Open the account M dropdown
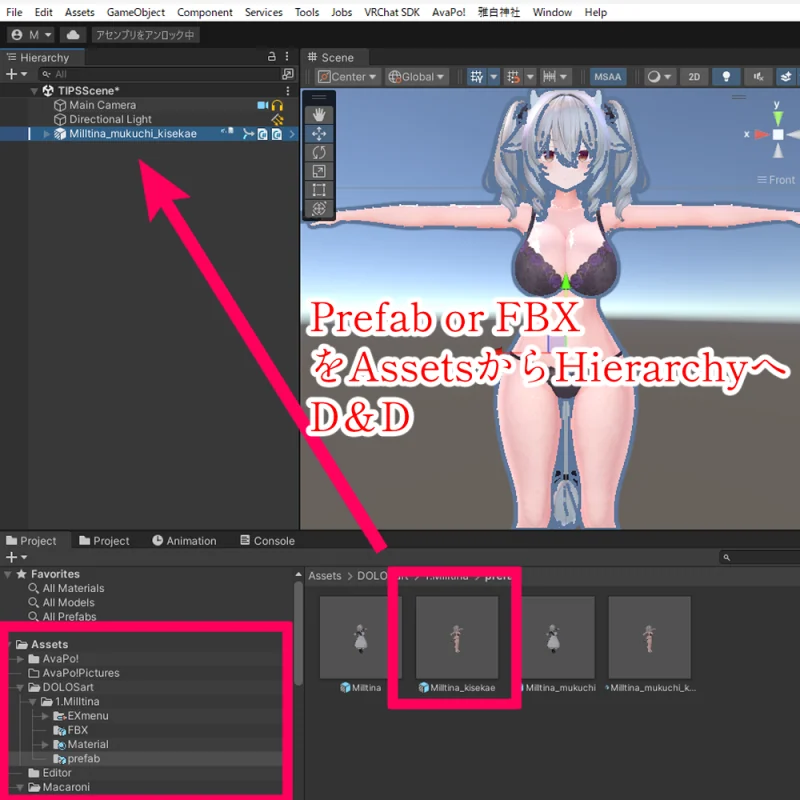 pyautogui.click(x=32, y=35)
